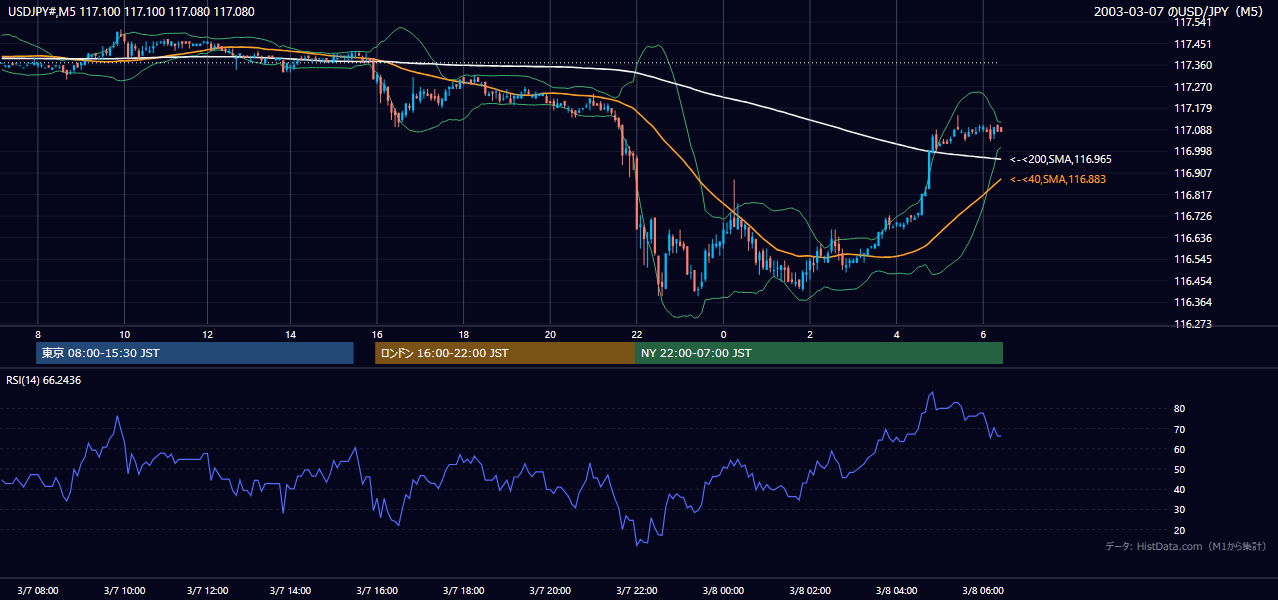Viewport: 1278px width, 600px height.
Task: Click price axis value 116.817
Action: point(1193,195)
